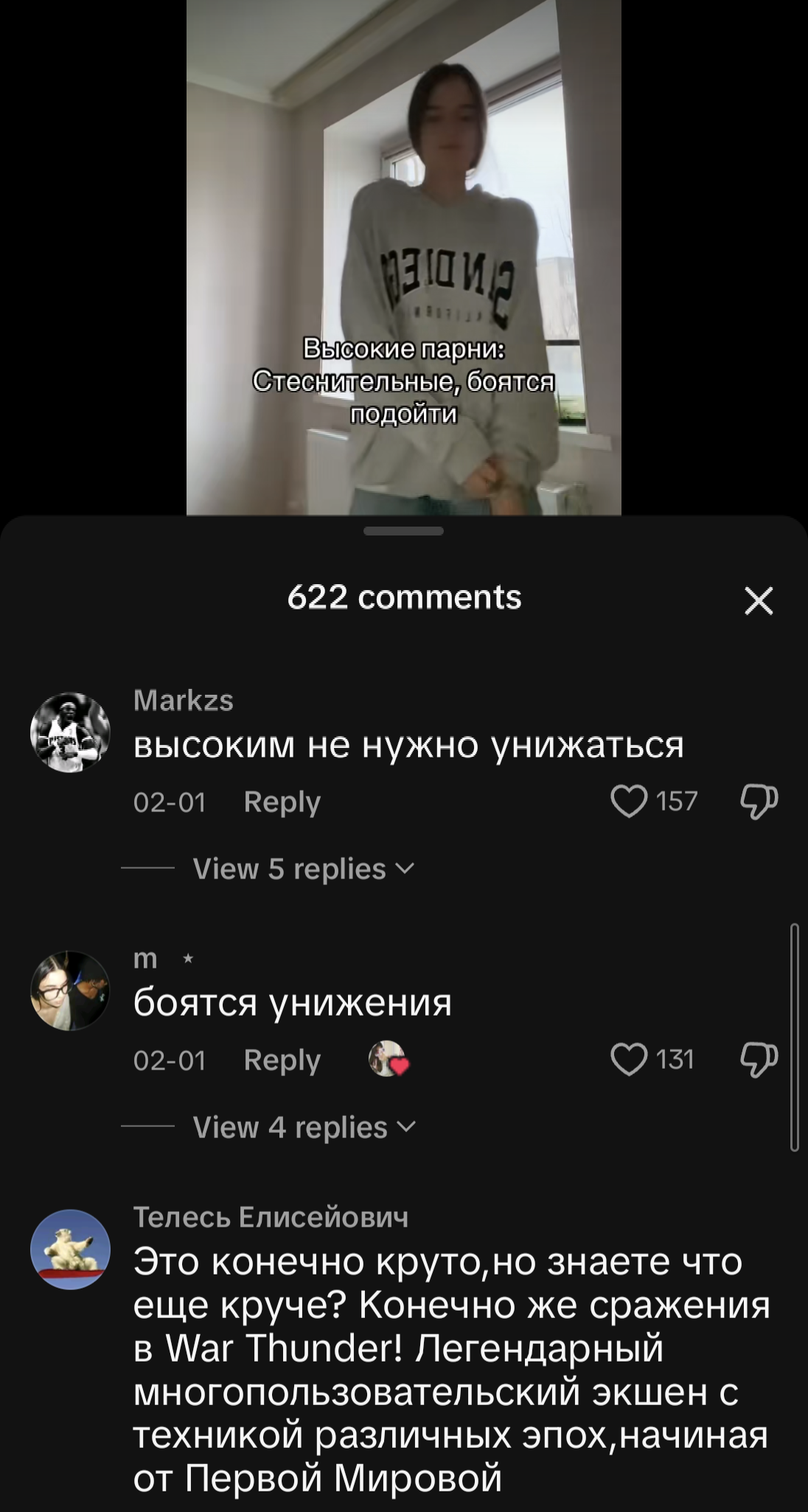Click the comments scrollbar
This screenshot has height=1512, width=808.
794,1036
